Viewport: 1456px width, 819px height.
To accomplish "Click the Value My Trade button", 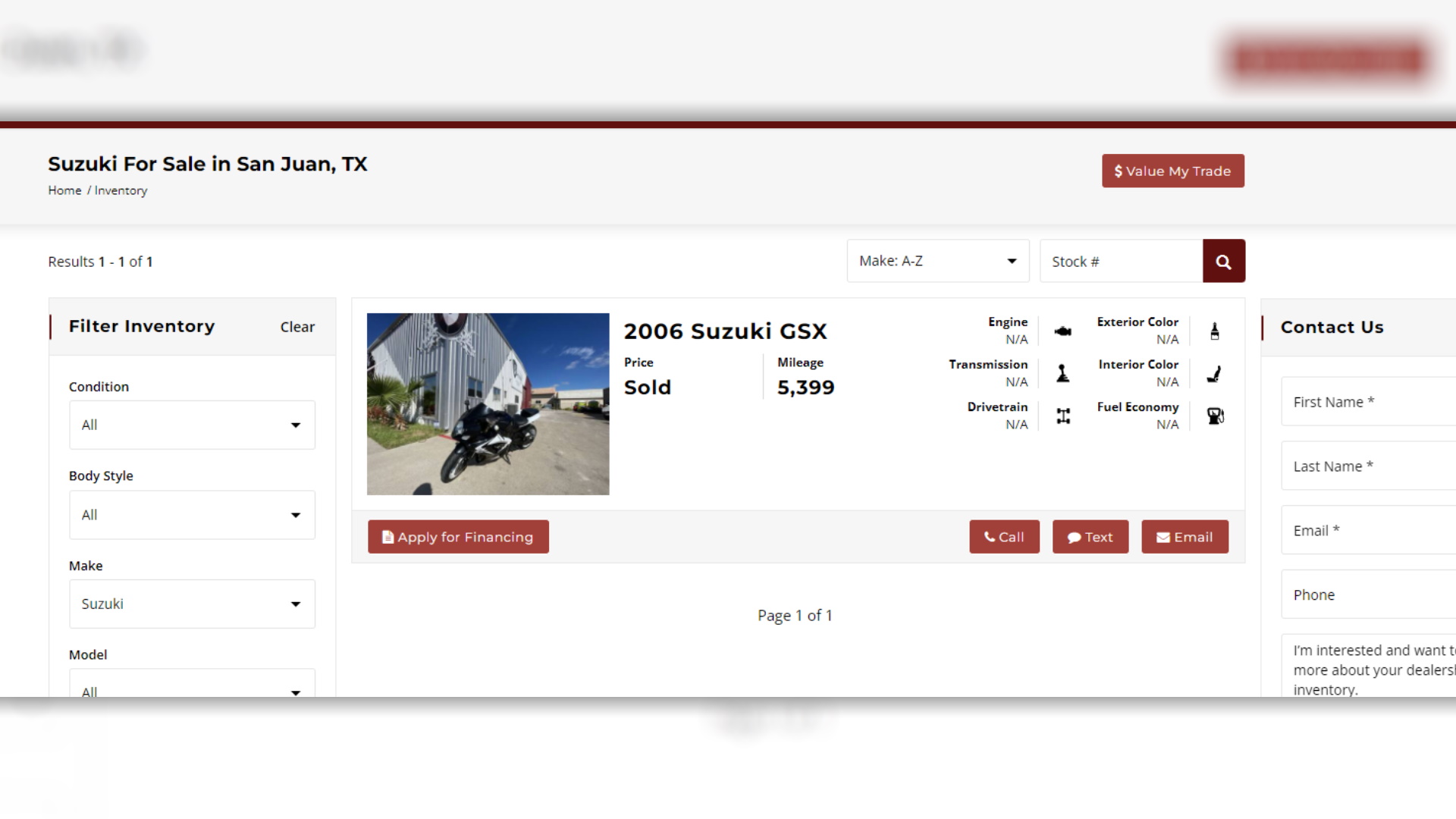I will 1172,171.
